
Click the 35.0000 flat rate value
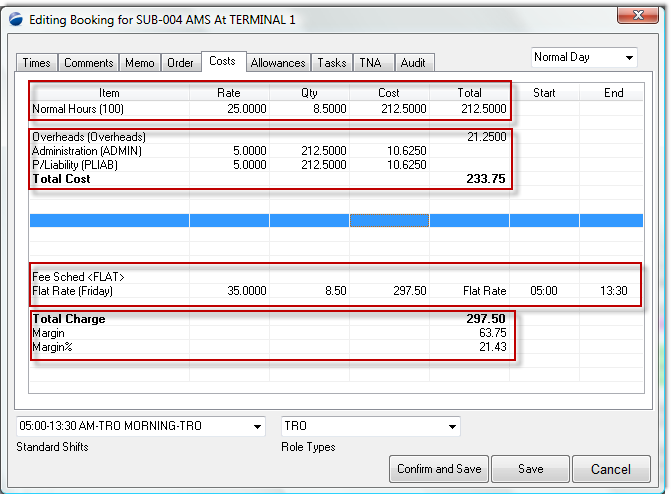(247, 291)
